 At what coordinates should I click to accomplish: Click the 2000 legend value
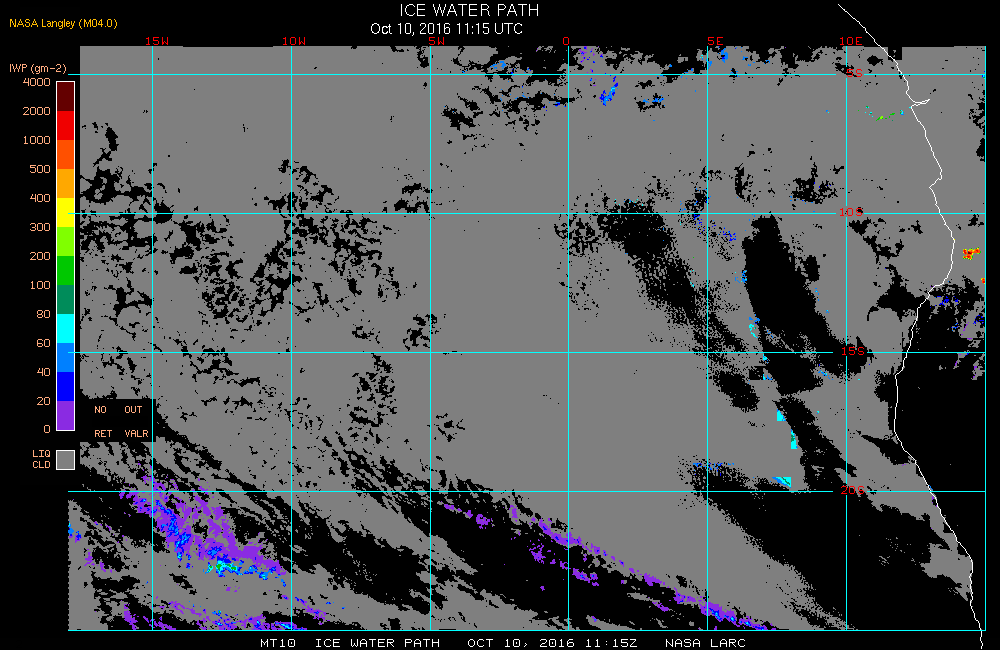pos(36,111)
